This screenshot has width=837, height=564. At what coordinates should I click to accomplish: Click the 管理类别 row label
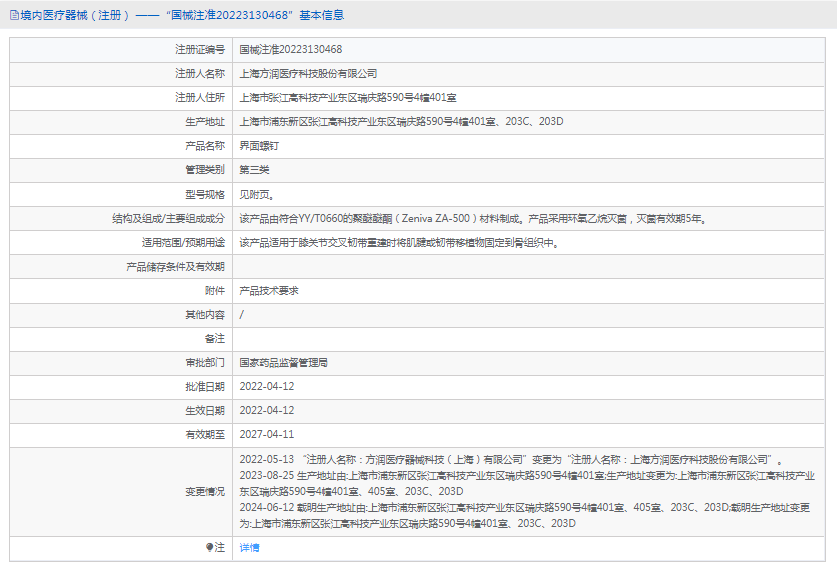[205, 170]
